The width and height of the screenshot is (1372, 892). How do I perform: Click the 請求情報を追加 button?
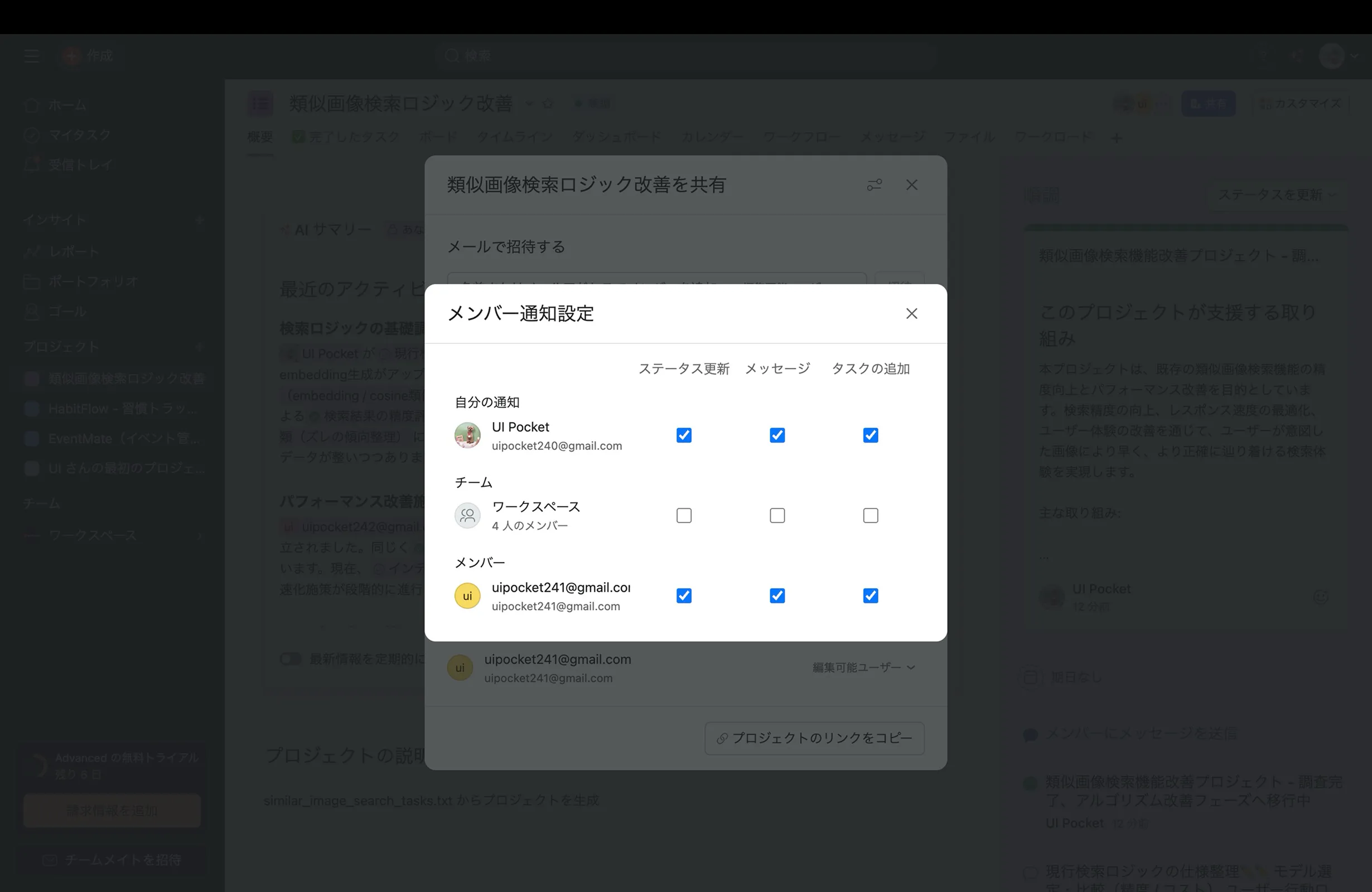pyautogui.click(x=112, y=811)
